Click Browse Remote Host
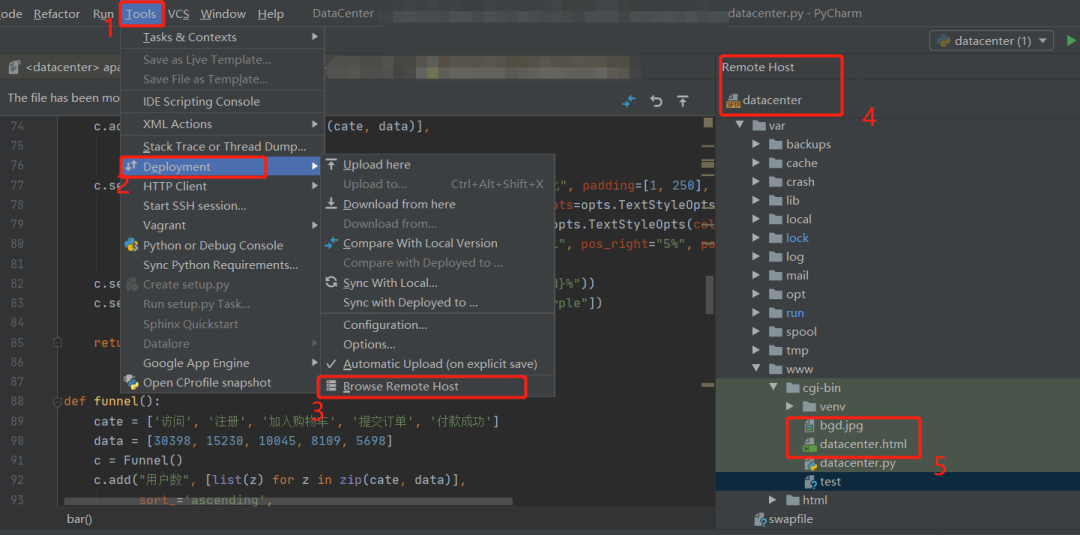The height and width of the screenshot is (535, 1080). tap(438, 387)
